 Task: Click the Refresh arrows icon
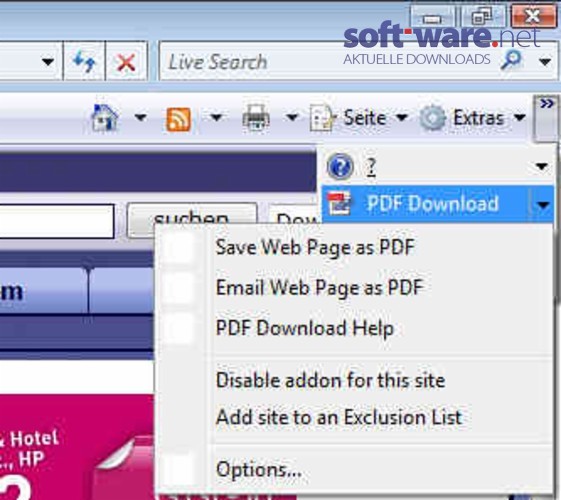[84, 61]
